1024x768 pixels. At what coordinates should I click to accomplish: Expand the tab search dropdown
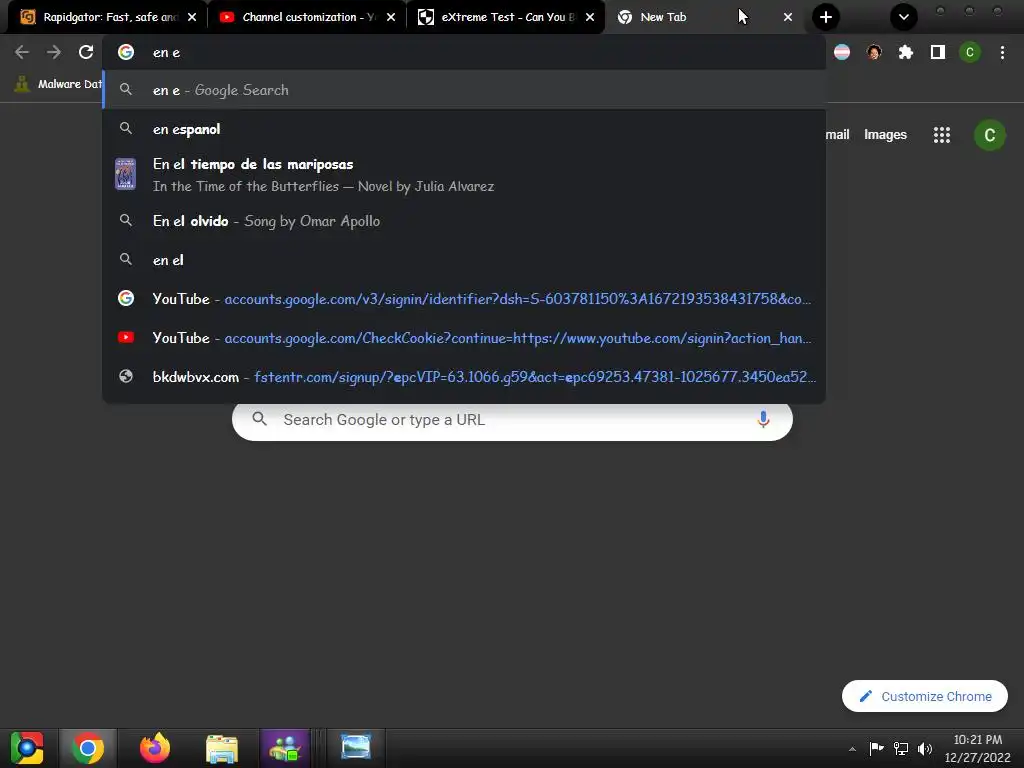904,17
